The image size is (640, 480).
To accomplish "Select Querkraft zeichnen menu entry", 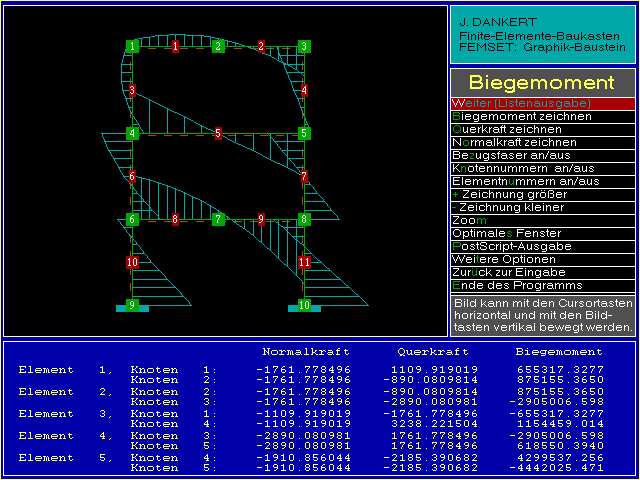I will pyautogui.click(x=543, y=129).
